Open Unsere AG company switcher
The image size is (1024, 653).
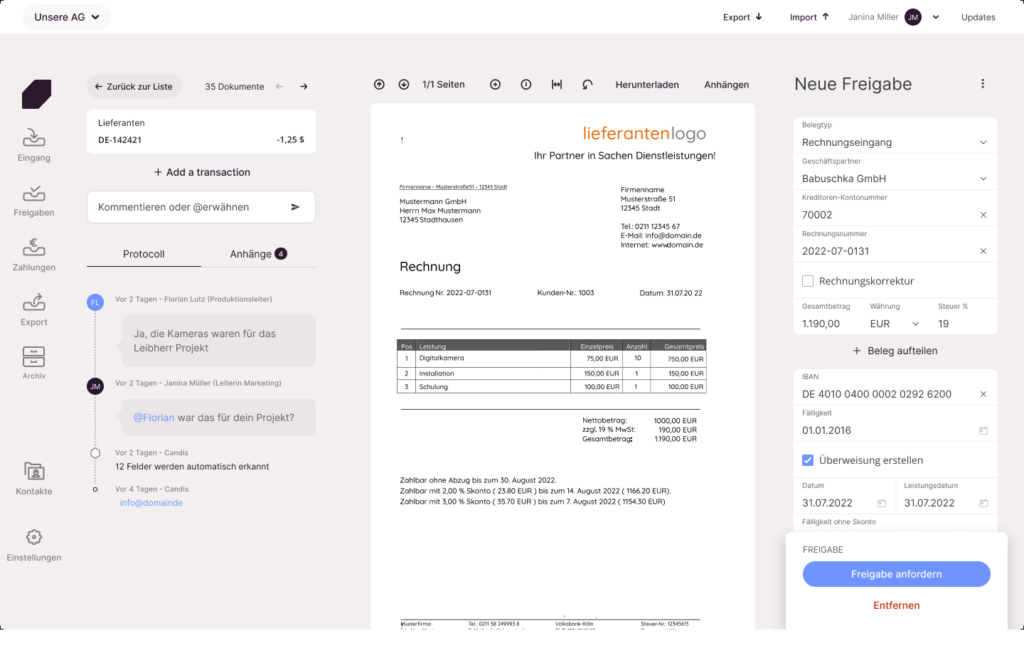(67, 17)
